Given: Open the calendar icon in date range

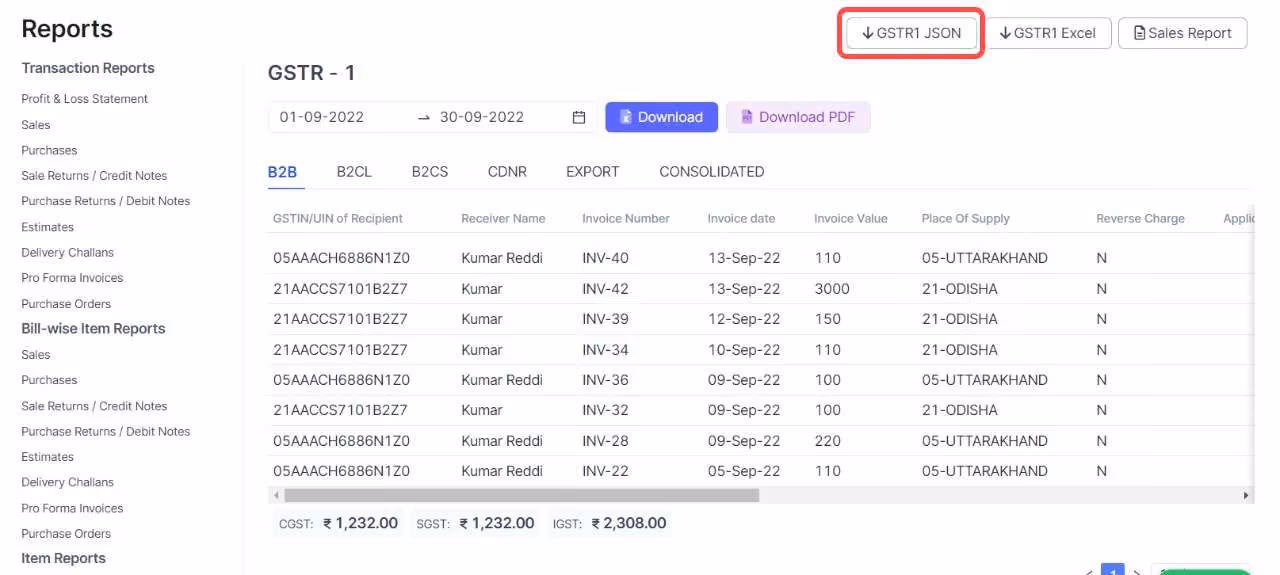Looking at the screenshot, I should coord(579,117).
